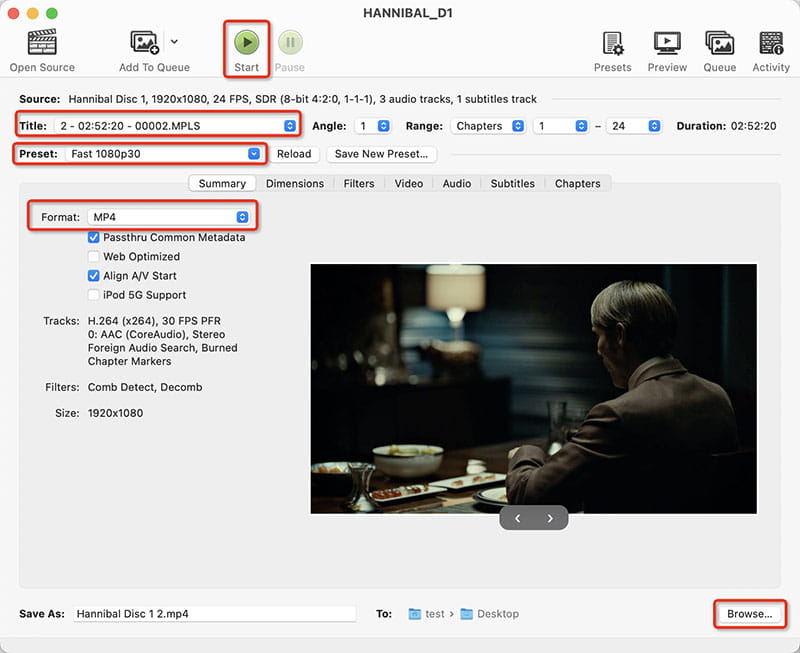Enable iPod 5G Support checkbox
Image resolution: width=800 pixels, height=653 pixels.
coord(94,295)
